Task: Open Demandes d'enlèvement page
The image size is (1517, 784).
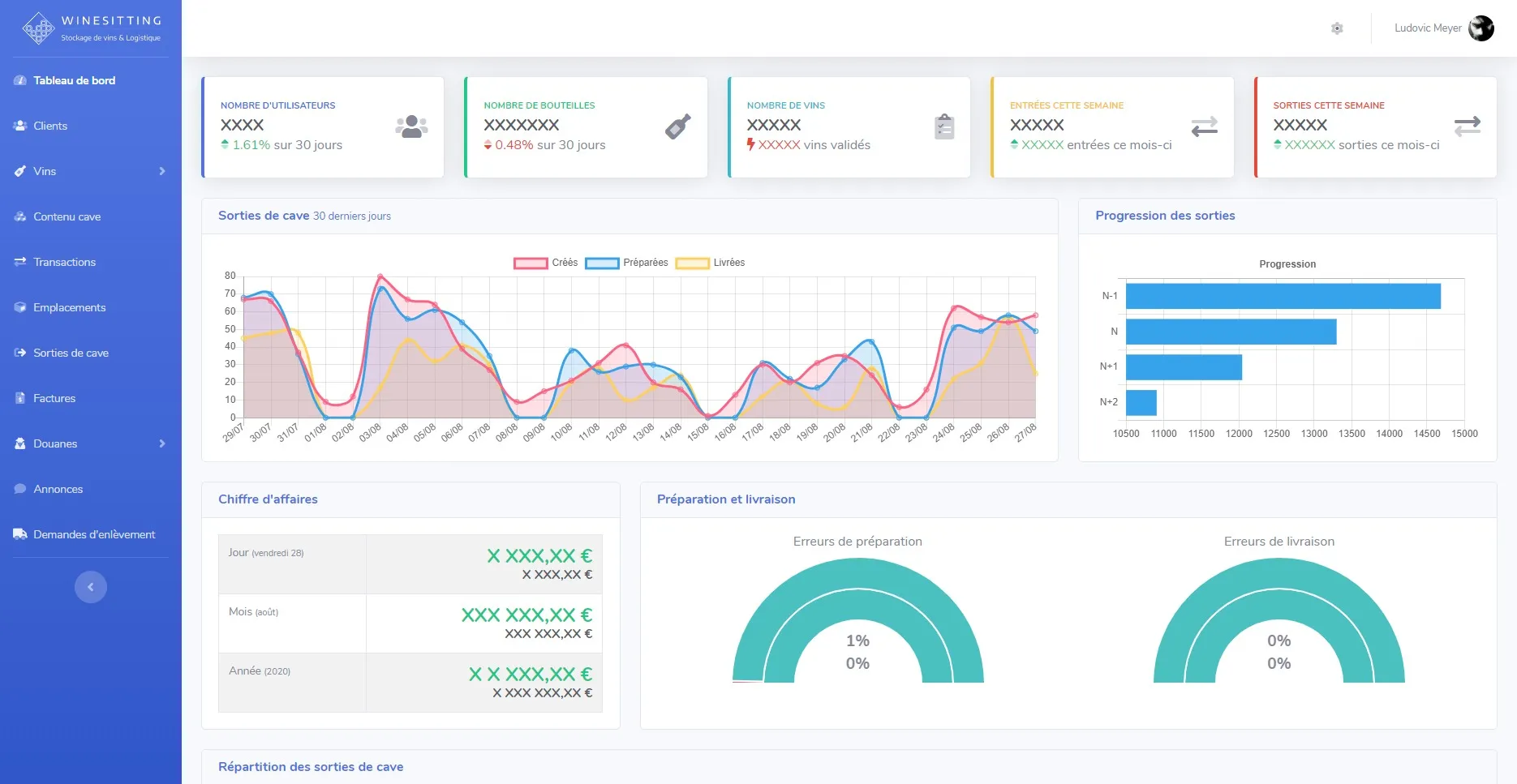Action: tap(94, 534)
